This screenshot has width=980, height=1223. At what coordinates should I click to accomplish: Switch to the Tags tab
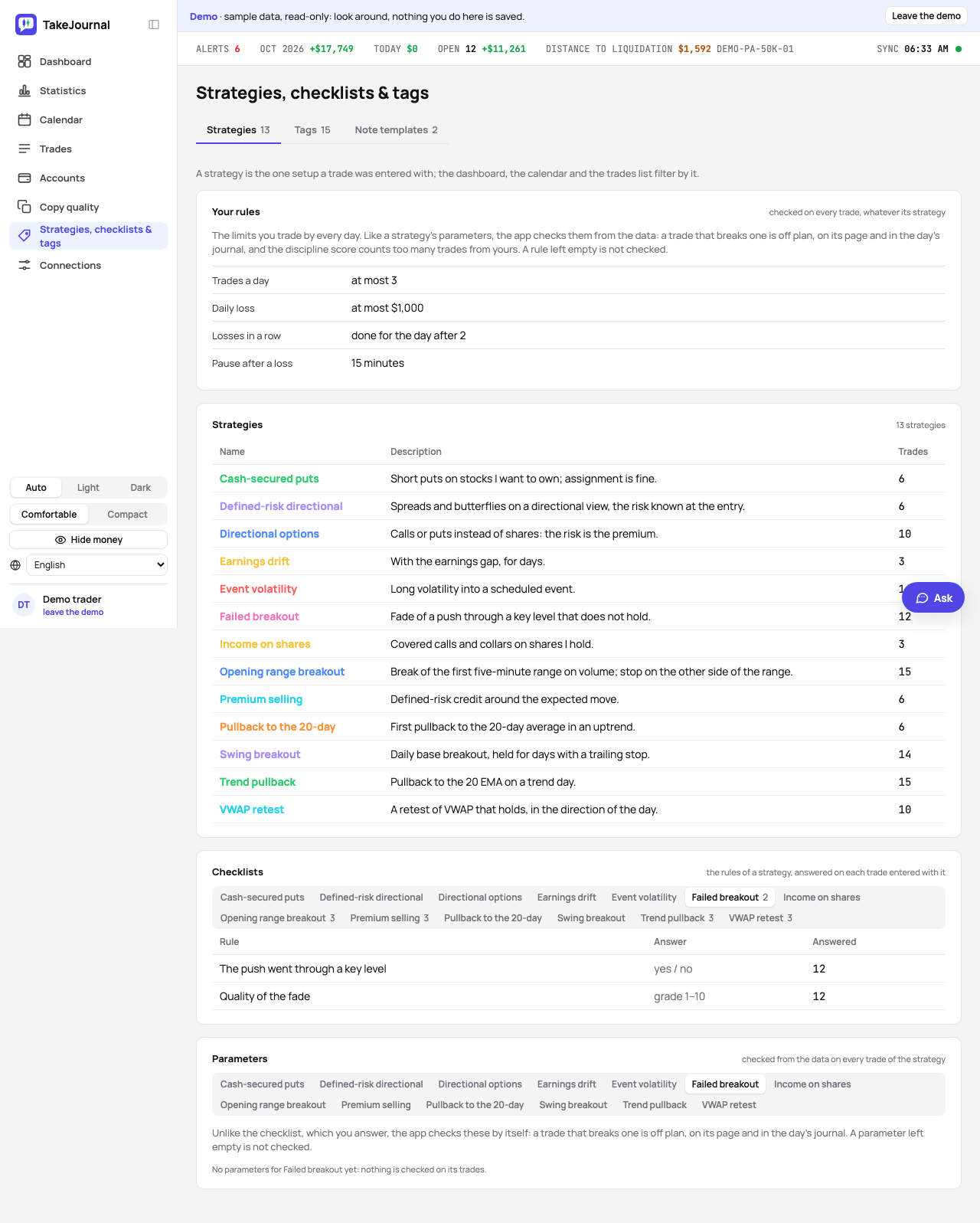pos(312,130)
